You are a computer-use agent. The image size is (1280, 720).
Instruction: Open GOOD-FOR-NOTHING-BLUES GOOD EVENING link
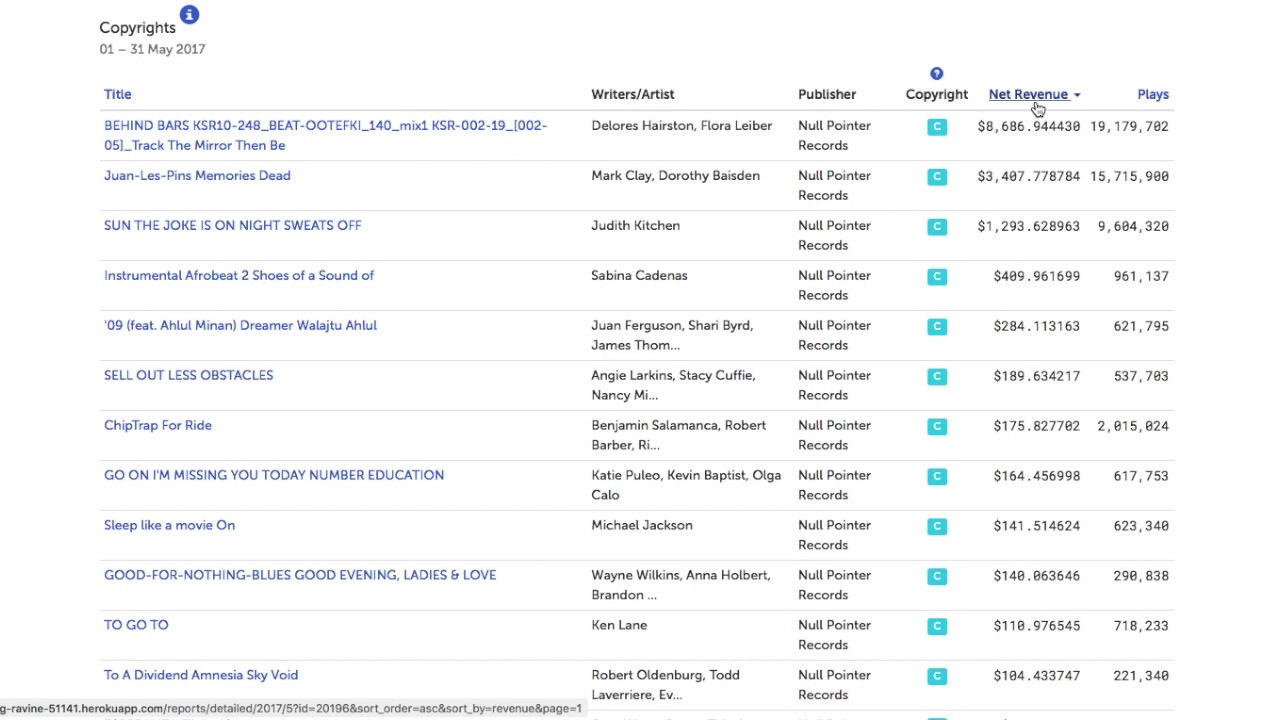(x=300, y=575)
